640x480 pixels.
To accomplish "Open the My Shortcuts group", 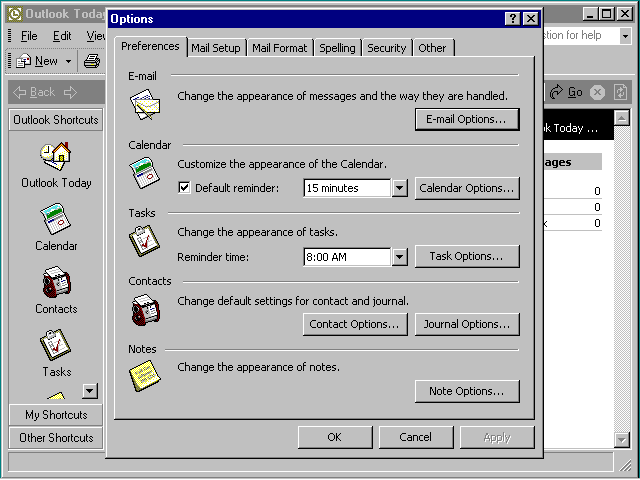I will click(x=56, y=415).
